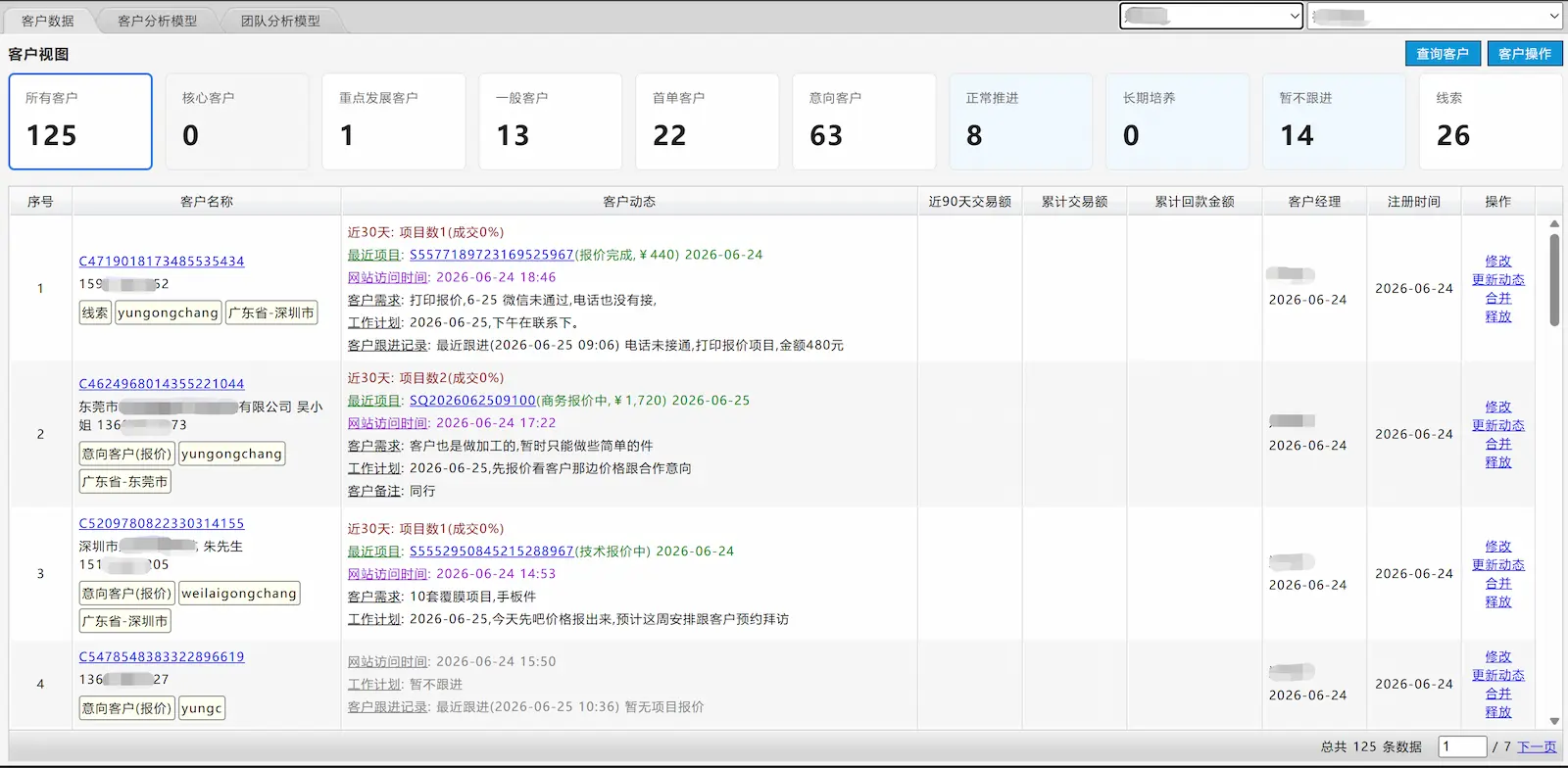Open the 团队分析模型 tab

280,21
